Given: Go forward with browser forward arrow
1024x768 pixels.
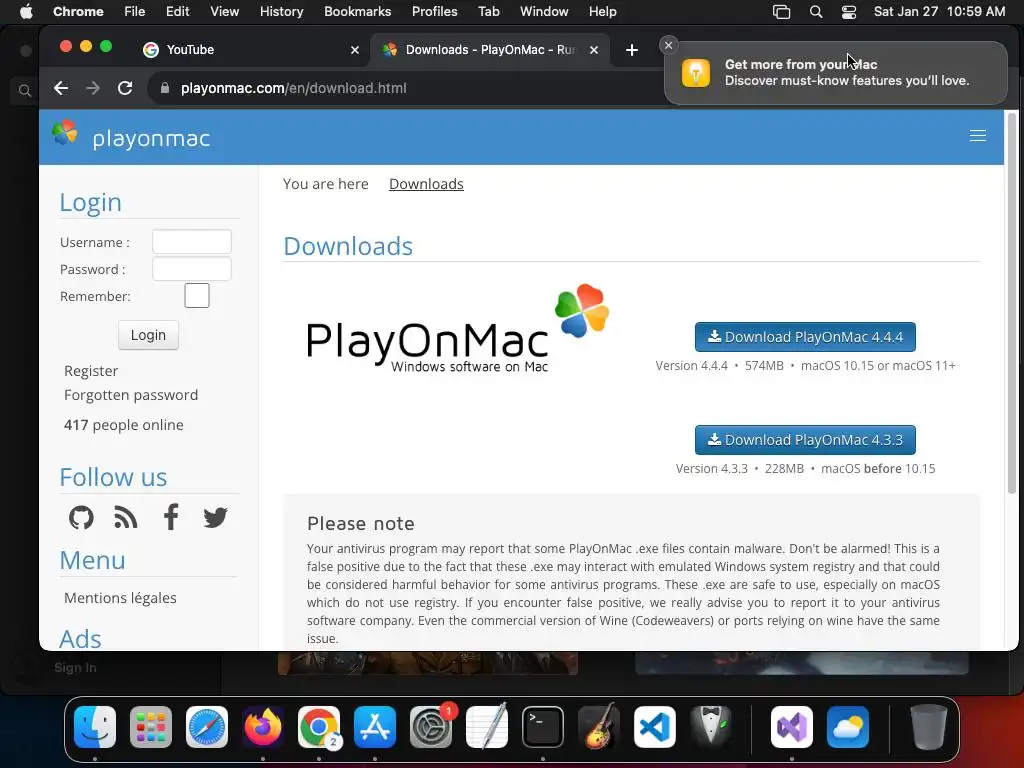Looking at the screenshot, I should pyautogui.click(x=93, y=88).
